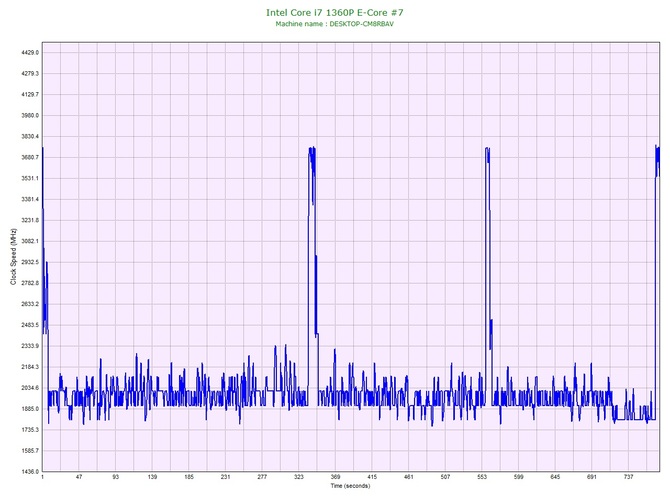The width and height of the screenshot is (670, 503).
Task: Click the 3381.4 y-axis value
Action: (30, 199)
